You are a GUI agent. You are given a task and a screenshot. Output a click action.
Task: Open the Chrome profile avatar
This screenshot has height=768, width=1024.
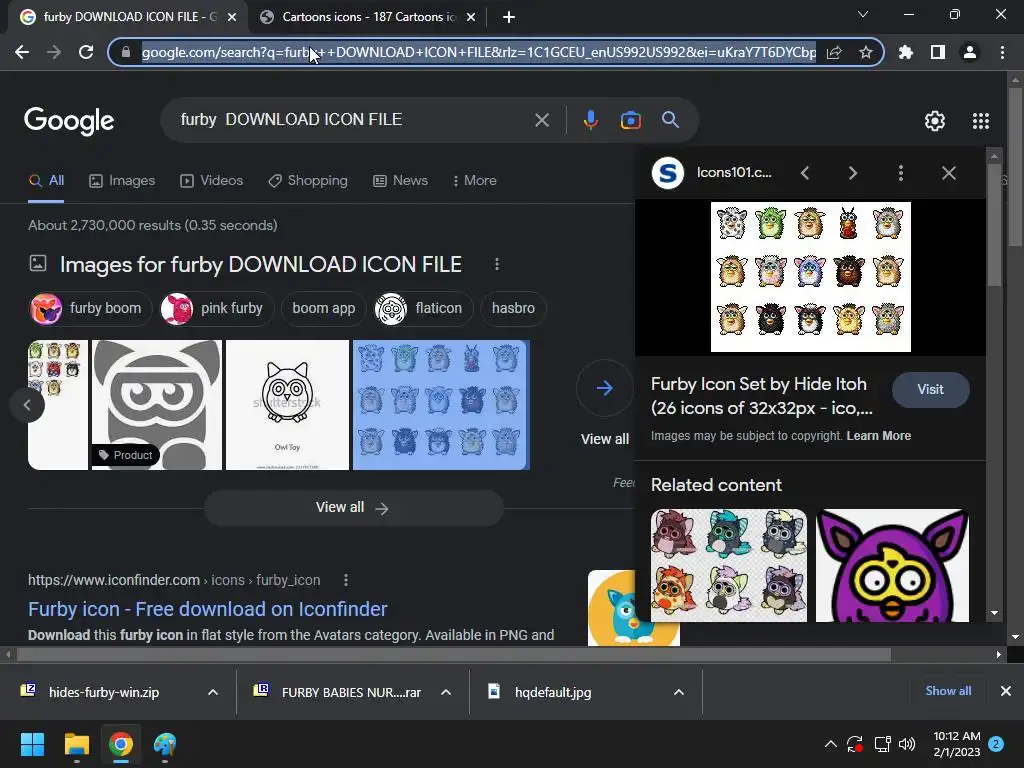(x=970, y=52)
